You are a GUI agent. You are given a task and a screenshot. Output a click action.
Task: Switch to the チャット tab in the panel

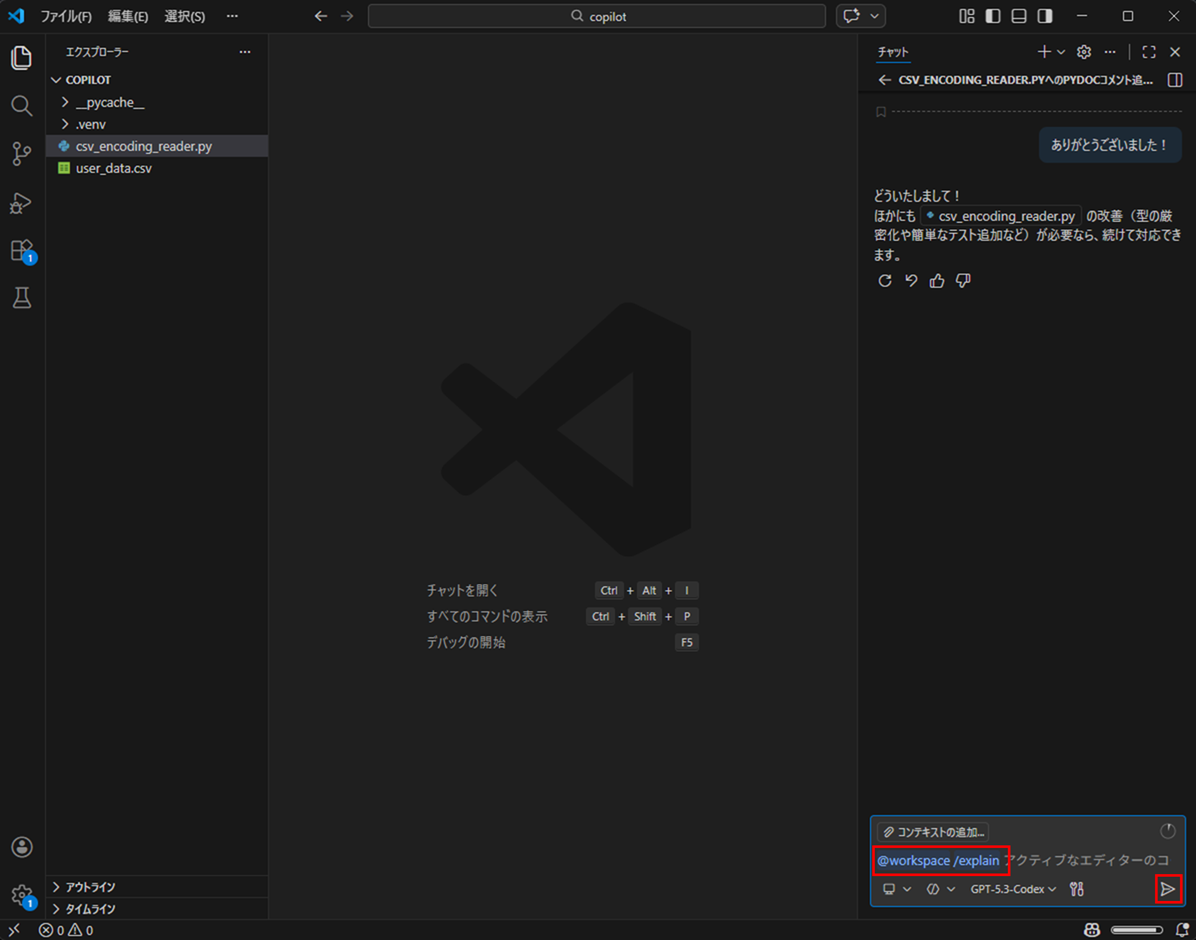pos(893,51)
